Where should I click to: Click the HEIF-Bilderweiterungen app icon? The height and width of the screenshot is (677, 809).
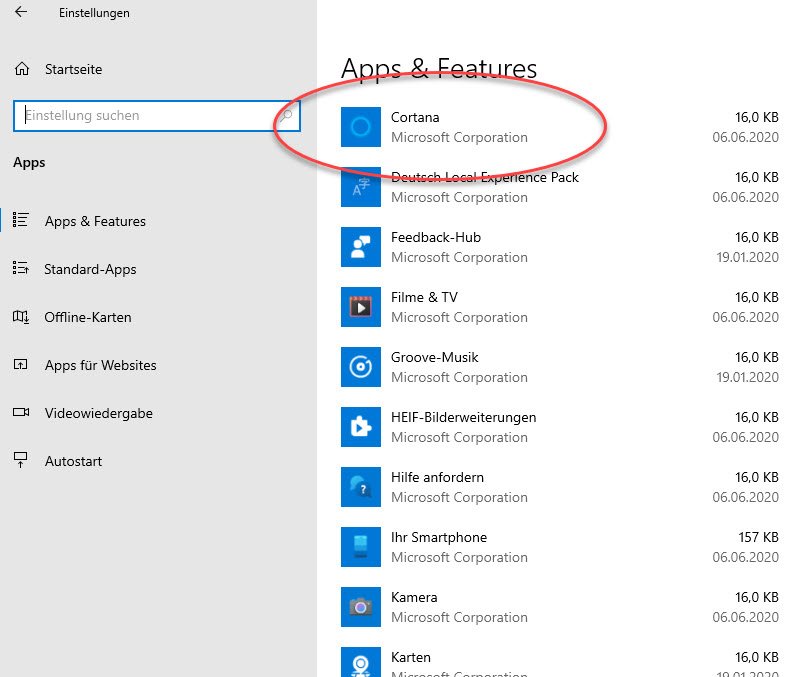361,427
